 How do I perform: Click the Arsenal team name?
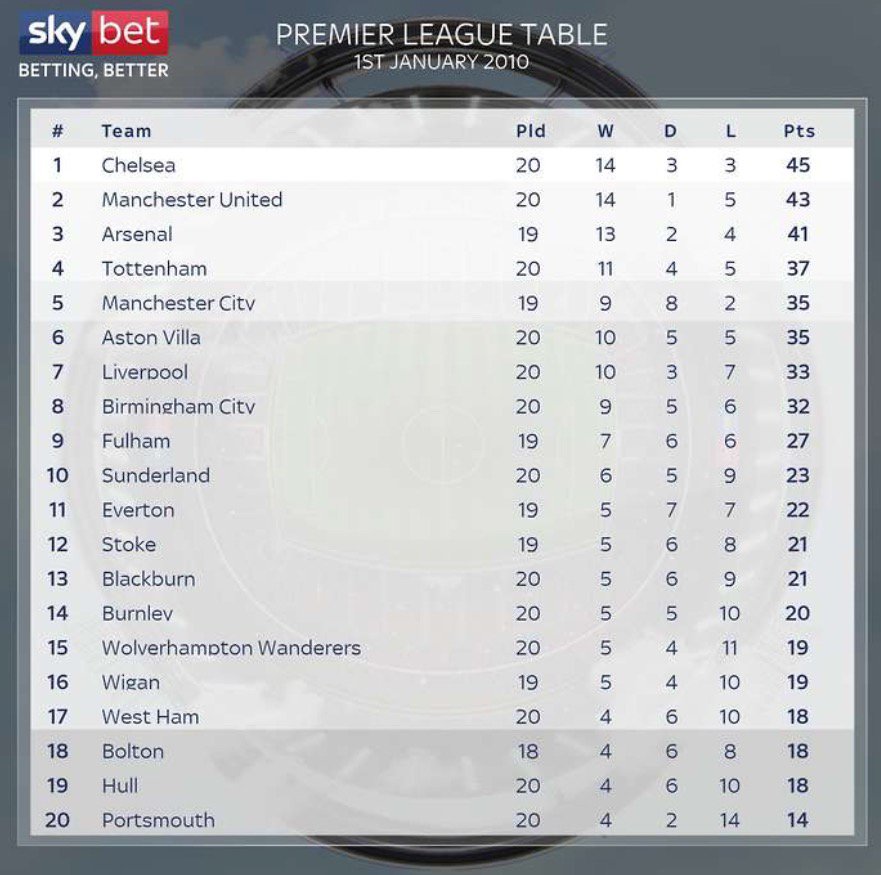click(x=137, y=234)
